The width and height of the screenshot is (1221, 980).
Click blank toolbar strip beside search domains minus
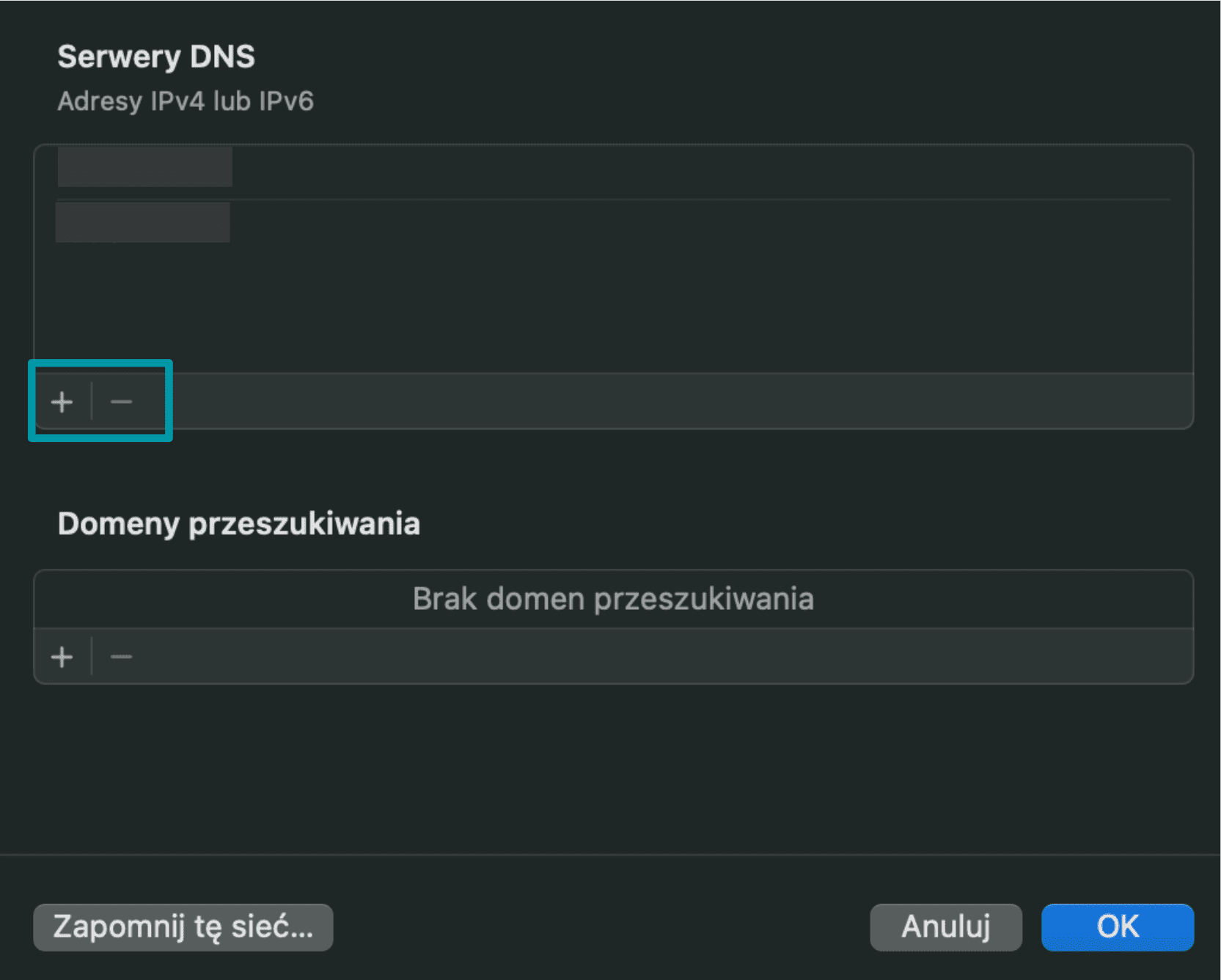pos(660,657)
